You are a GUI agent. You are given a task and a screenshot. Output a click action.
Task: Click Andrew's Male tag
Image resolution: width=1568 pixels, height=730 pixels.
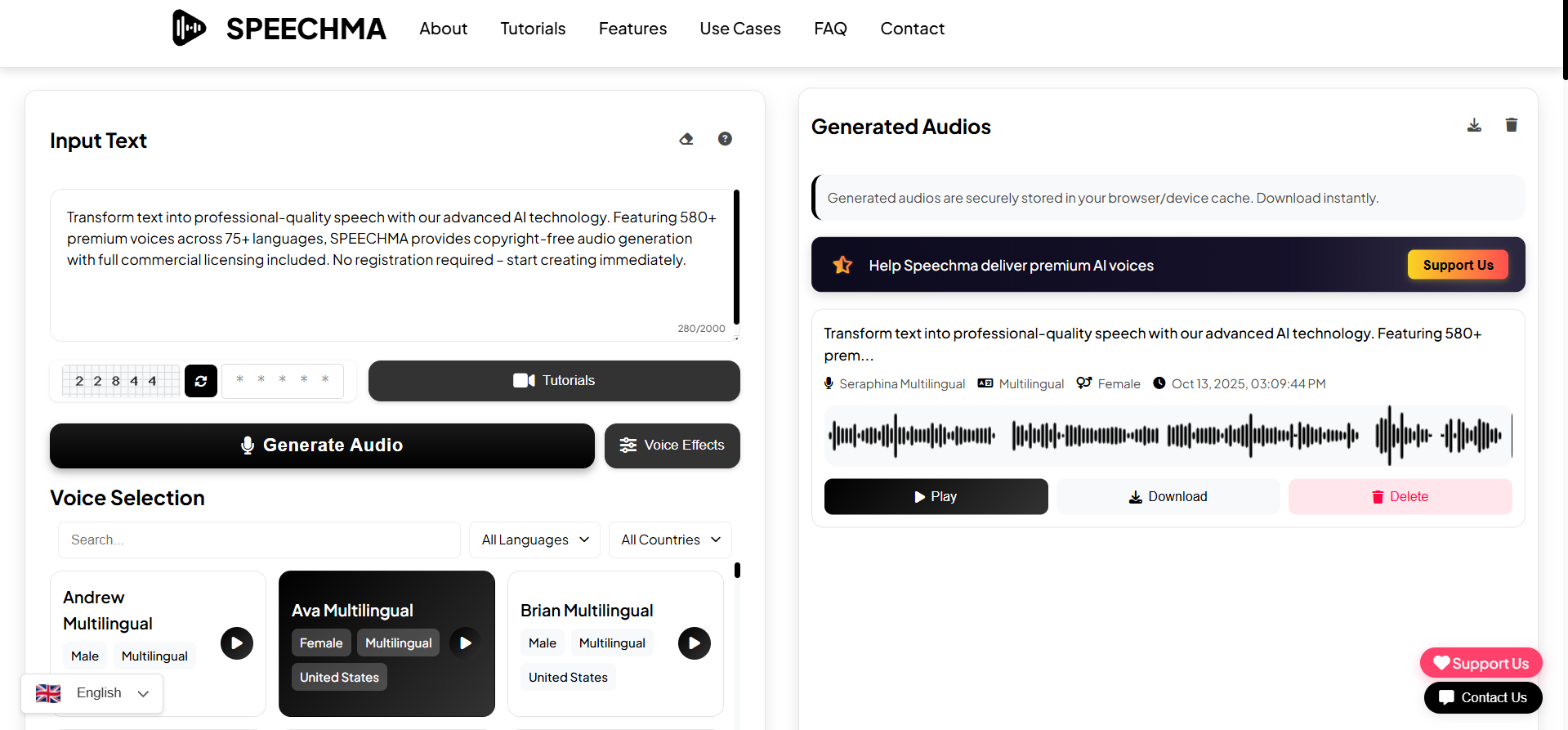coord(85,656)
